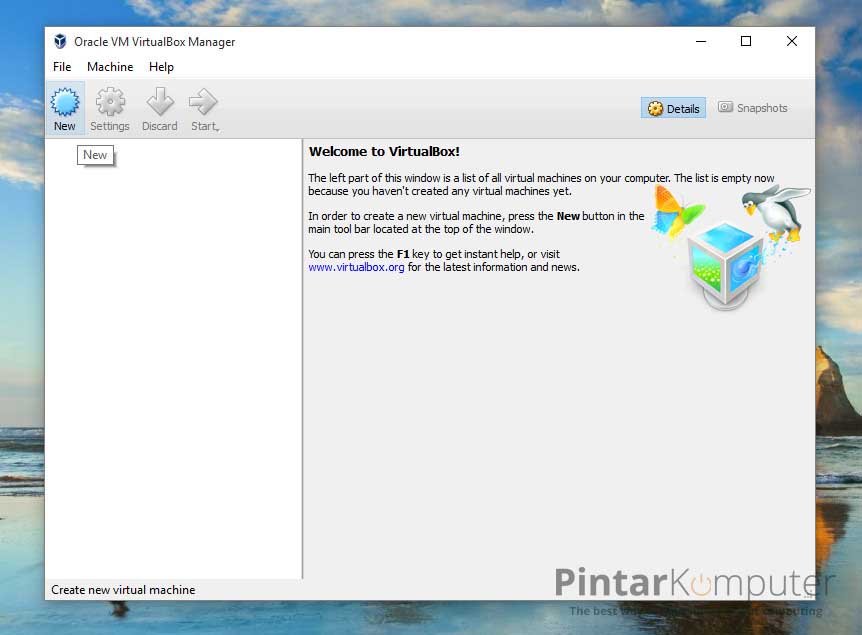Click the VirtualBox welcome illustration
This screenshot has width=862, height=635.
pos(731,247)
